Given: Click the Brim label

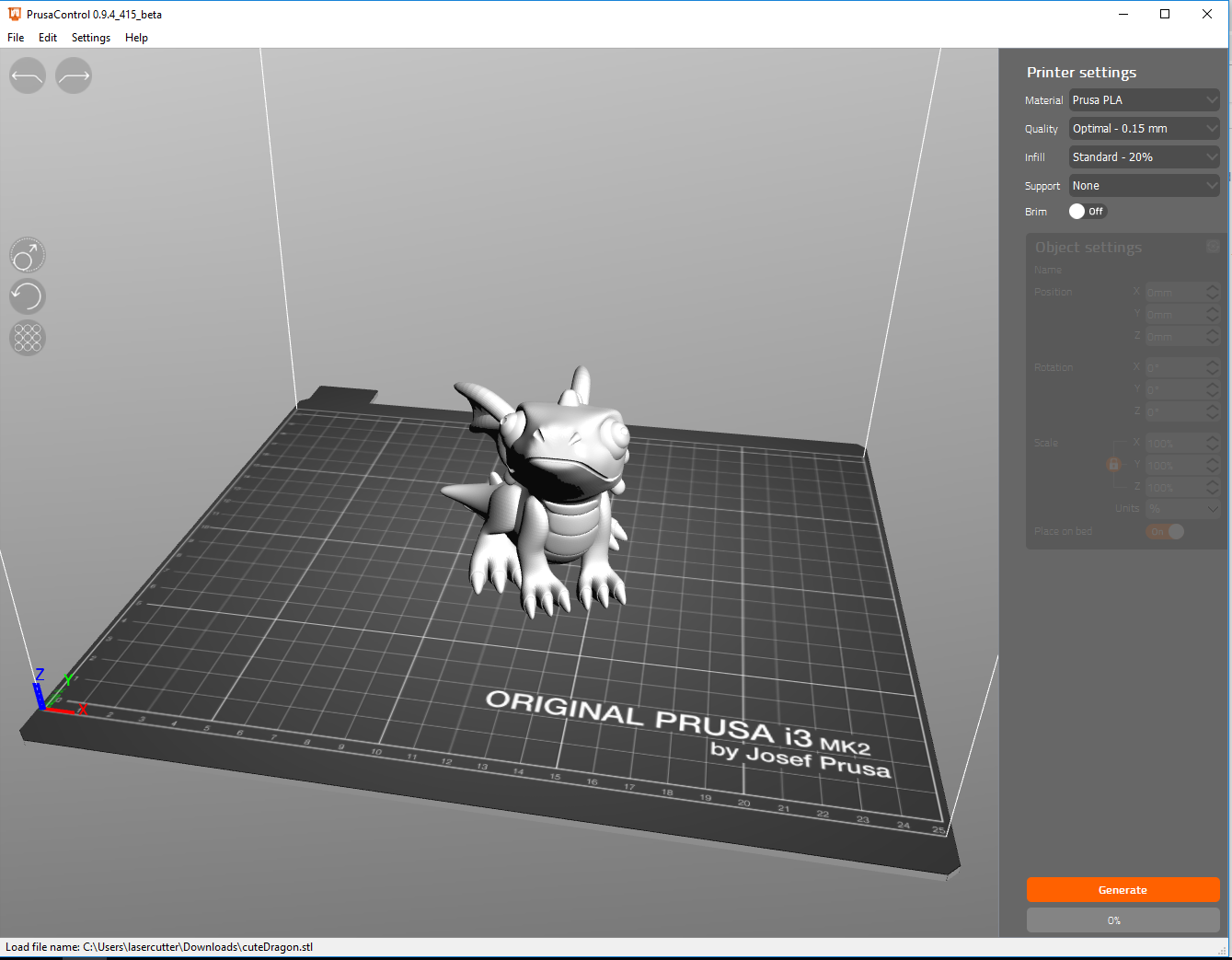Looking at the screenshot, I should click(1036, 212).
